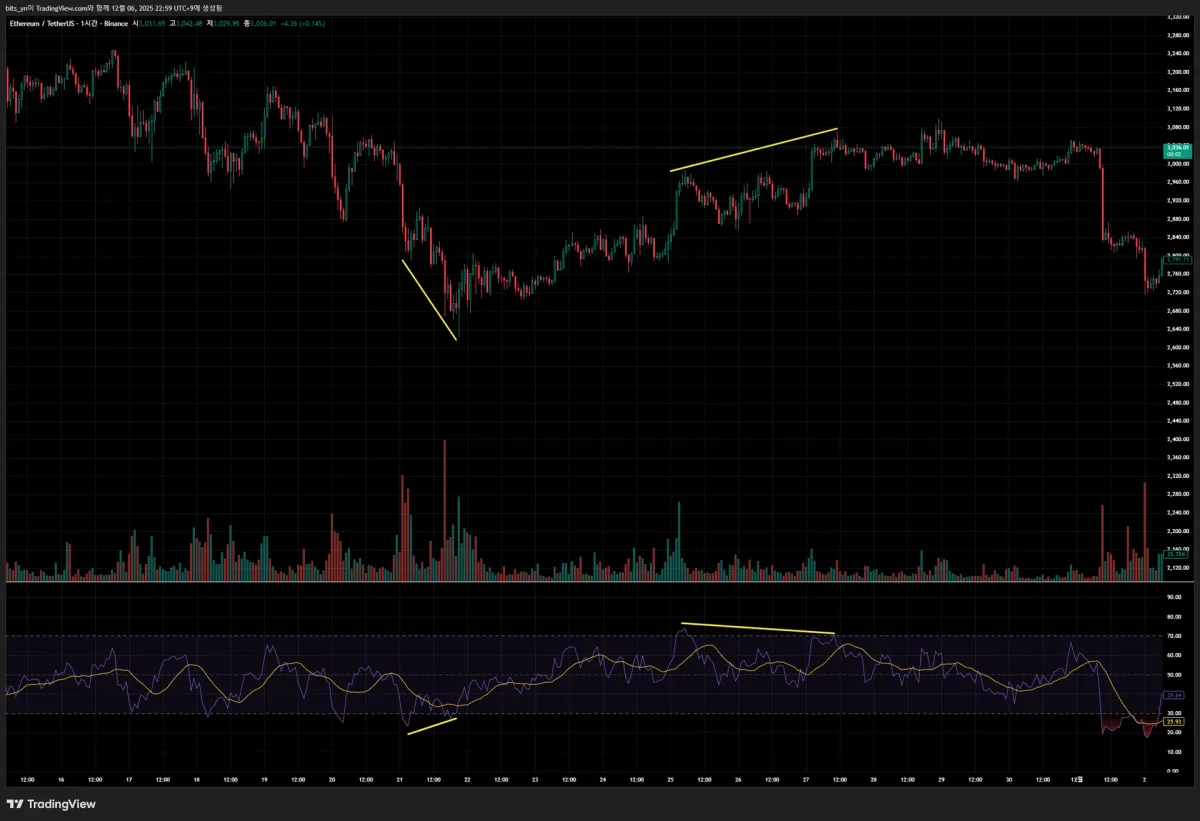Click the date label 16 on the time axis
The height and width of the screenshot is (821, 1200).
[x=61, y=779]
